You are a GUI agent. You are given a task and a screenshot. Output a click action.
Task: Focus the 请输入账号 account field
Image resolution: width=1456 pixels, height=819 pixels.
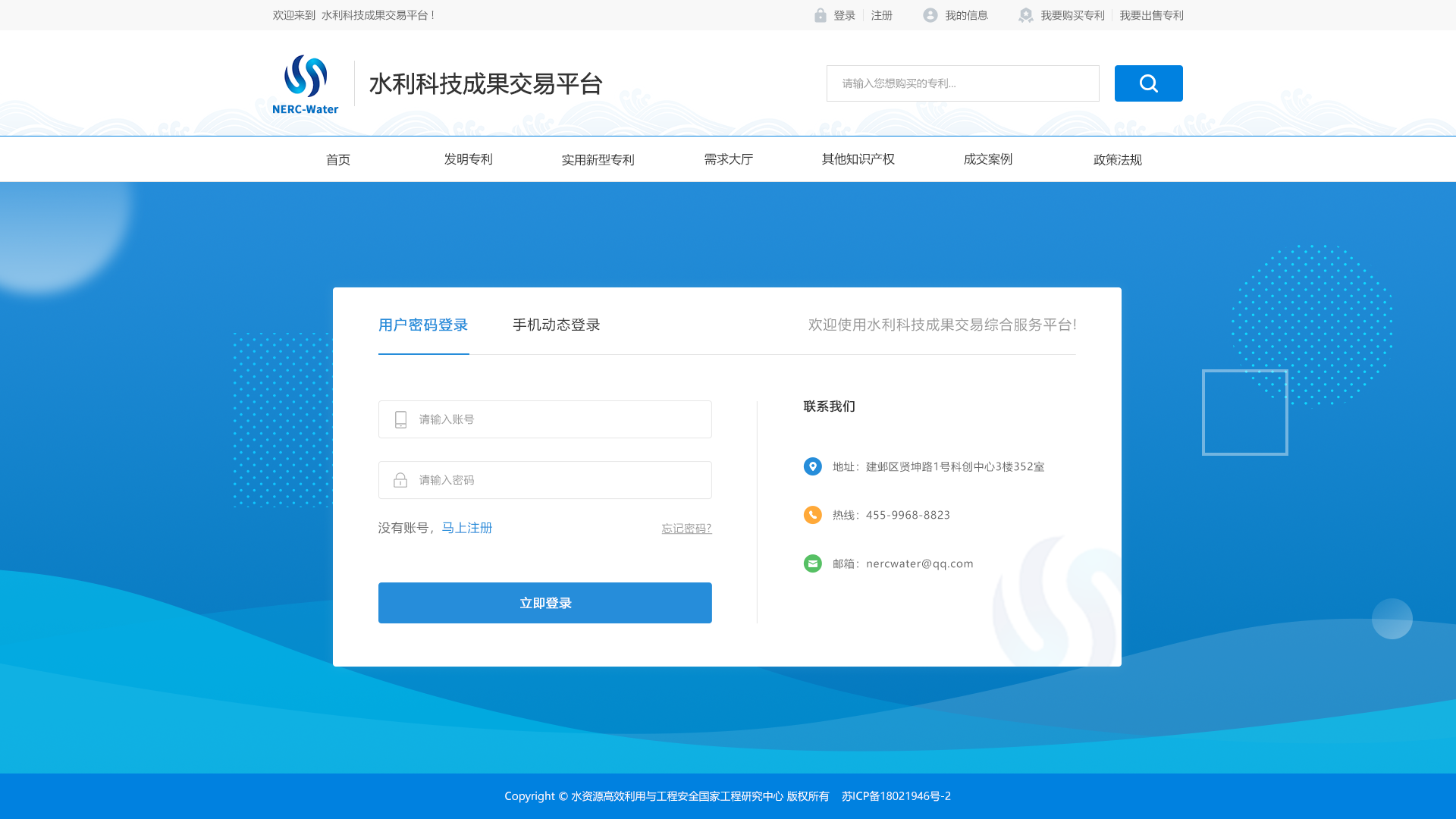[x=545, y=419]
